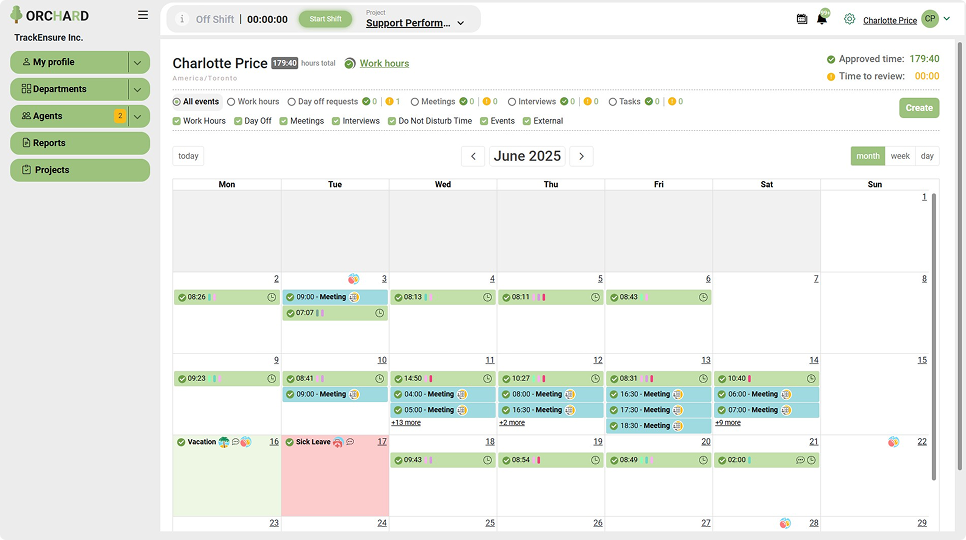Click the calendar vertical scrollbar
The image size is (966, 540).
click(x=934, y=337)
